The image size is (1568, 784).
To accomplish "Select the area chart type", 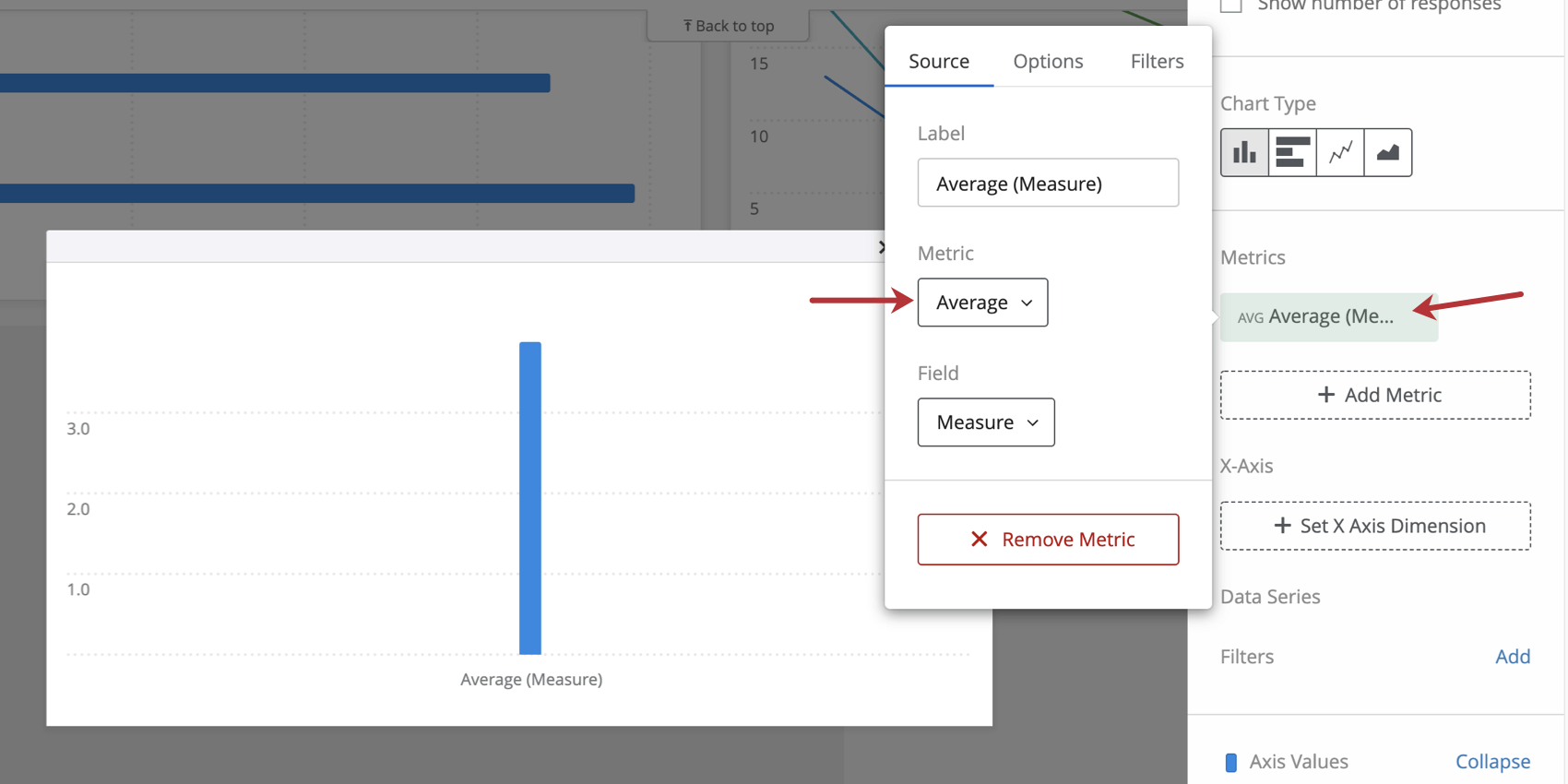I will point(1388,152).
